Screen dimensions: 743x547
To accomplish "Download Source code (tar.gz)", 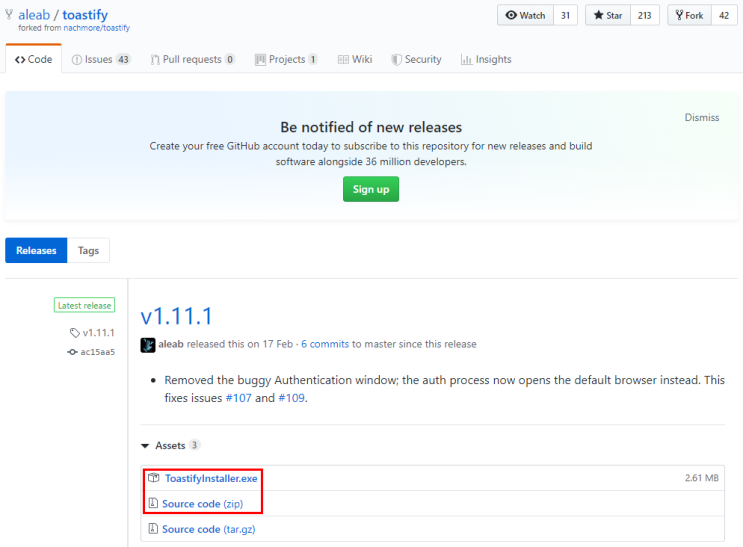I will pyautogui.click(x=208, y=529).
